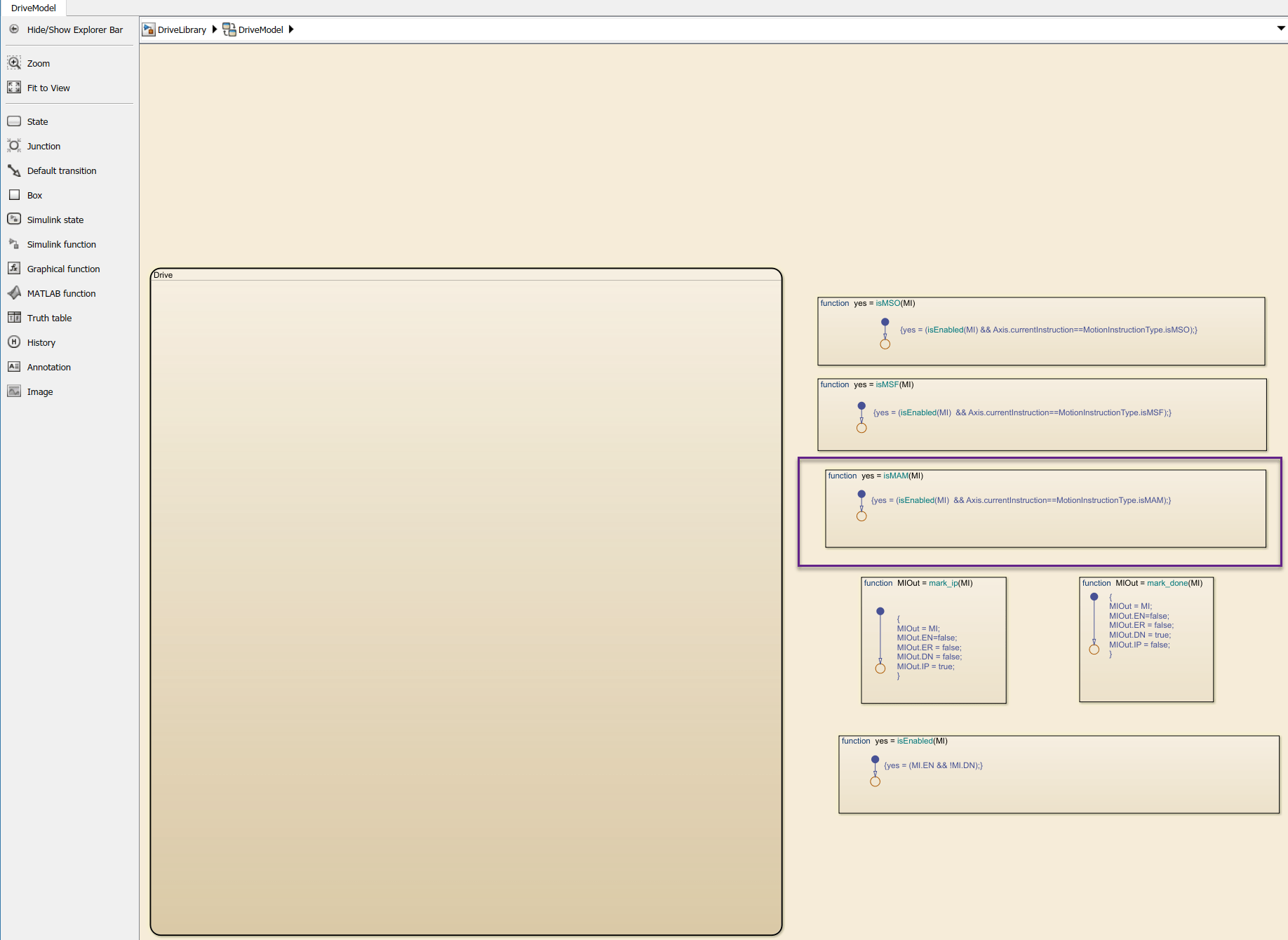The height and width of the screenshot is (940, 1288).
Task: Click the isMSO function signature label
Action: [x=868, y=303]
